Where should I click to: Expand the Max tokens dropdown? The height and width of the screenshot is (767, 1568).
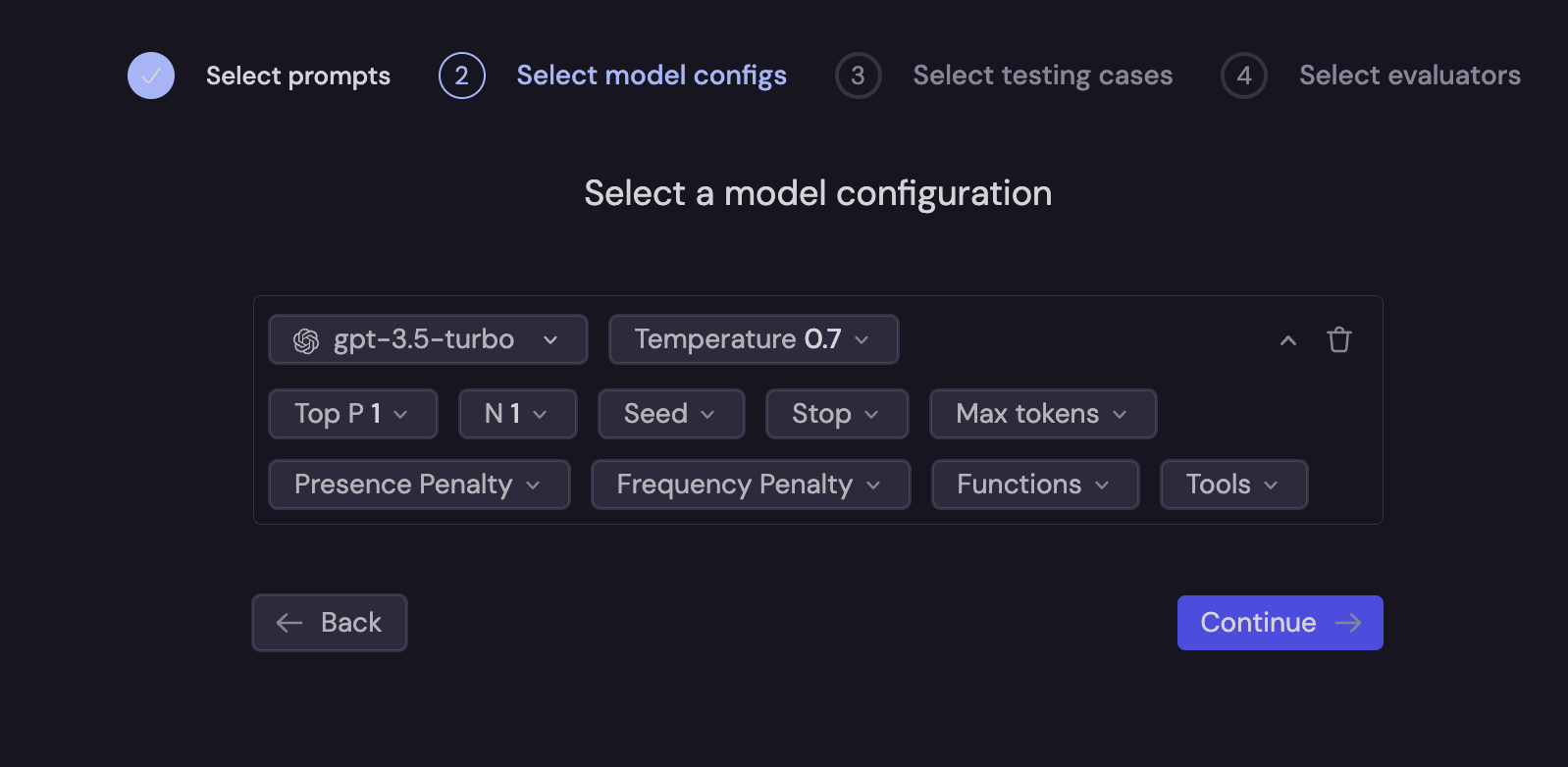pyautogui.click(x=1042, y=413)
